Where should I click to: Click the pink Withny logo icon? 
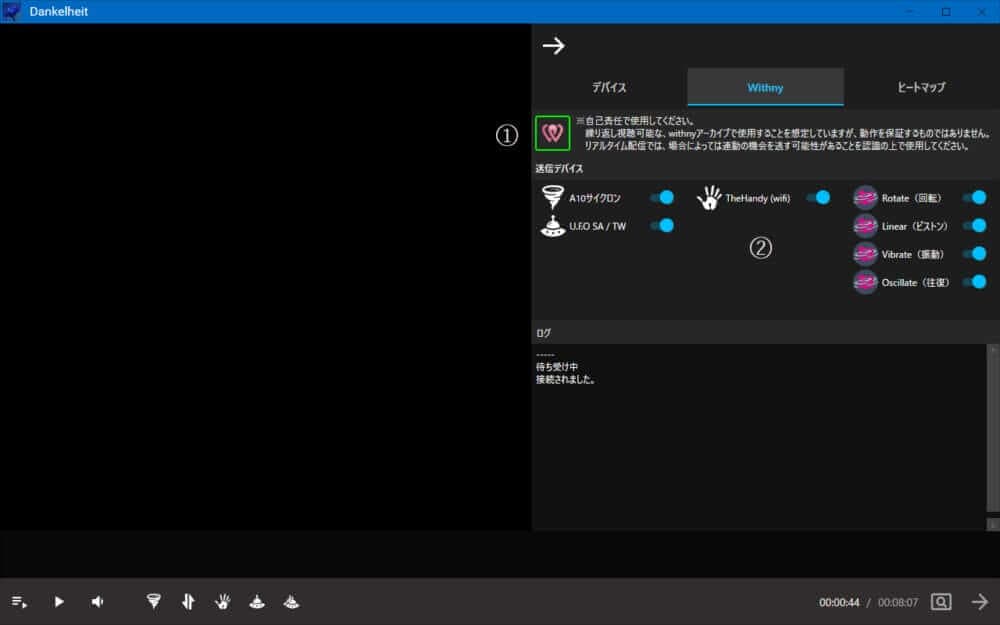(x=552, y=133)
